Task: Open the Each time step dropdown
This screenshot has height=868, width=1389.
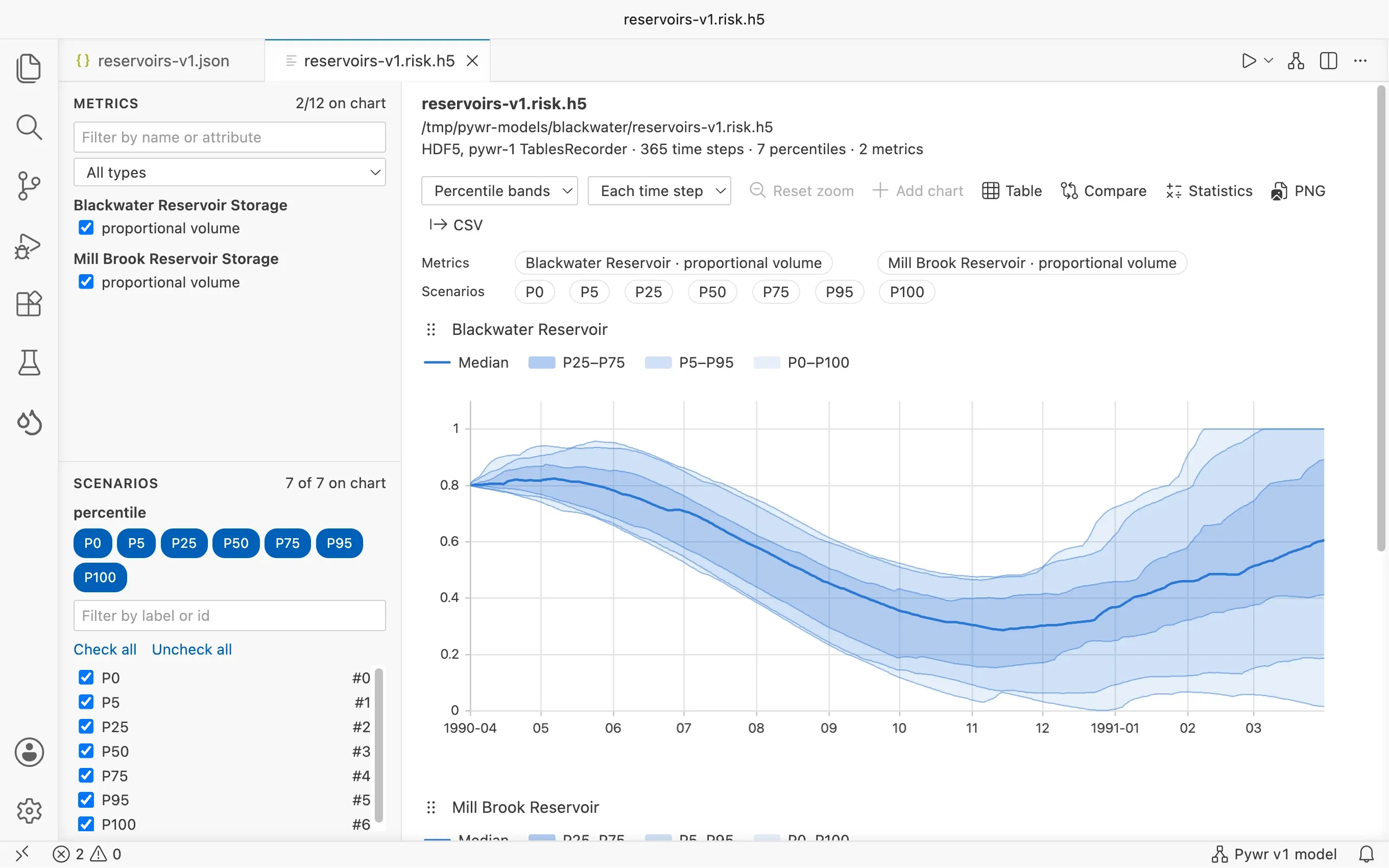Action: click(659, 190)
